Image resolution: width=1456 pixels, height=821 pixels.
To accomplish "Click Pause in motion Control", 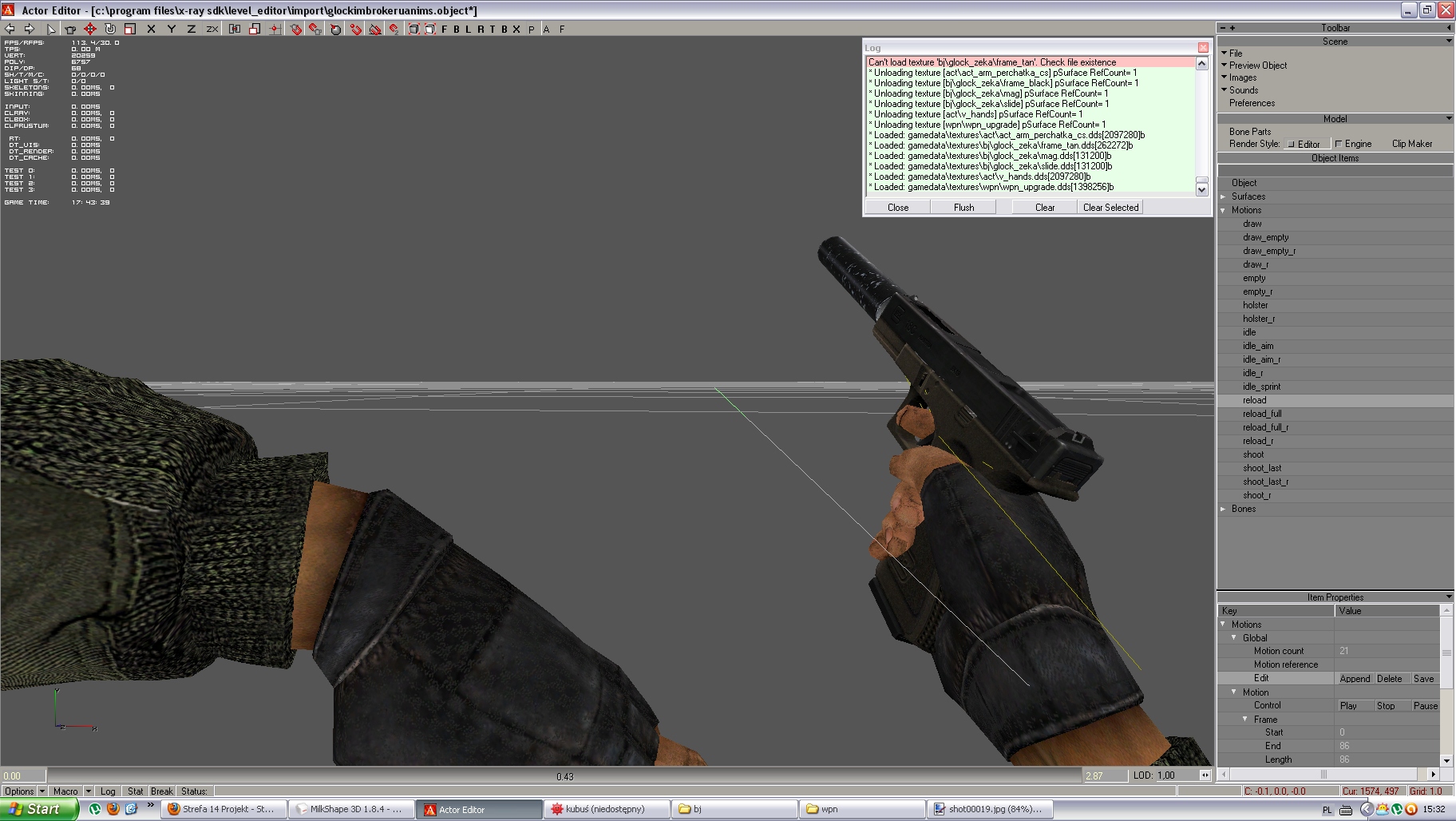I will pos(1425,706).
